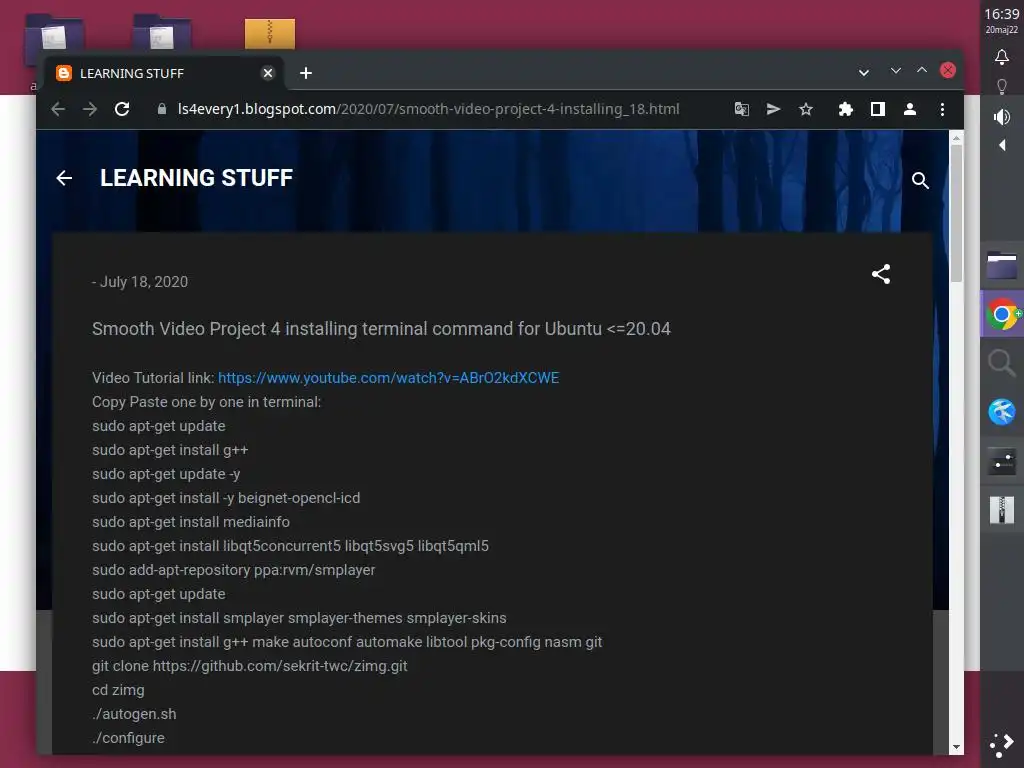Click the 'Copy Paste one by one' text
Image resolution: width=1024 pixels, height=768 pixels.
coord(206,402)
